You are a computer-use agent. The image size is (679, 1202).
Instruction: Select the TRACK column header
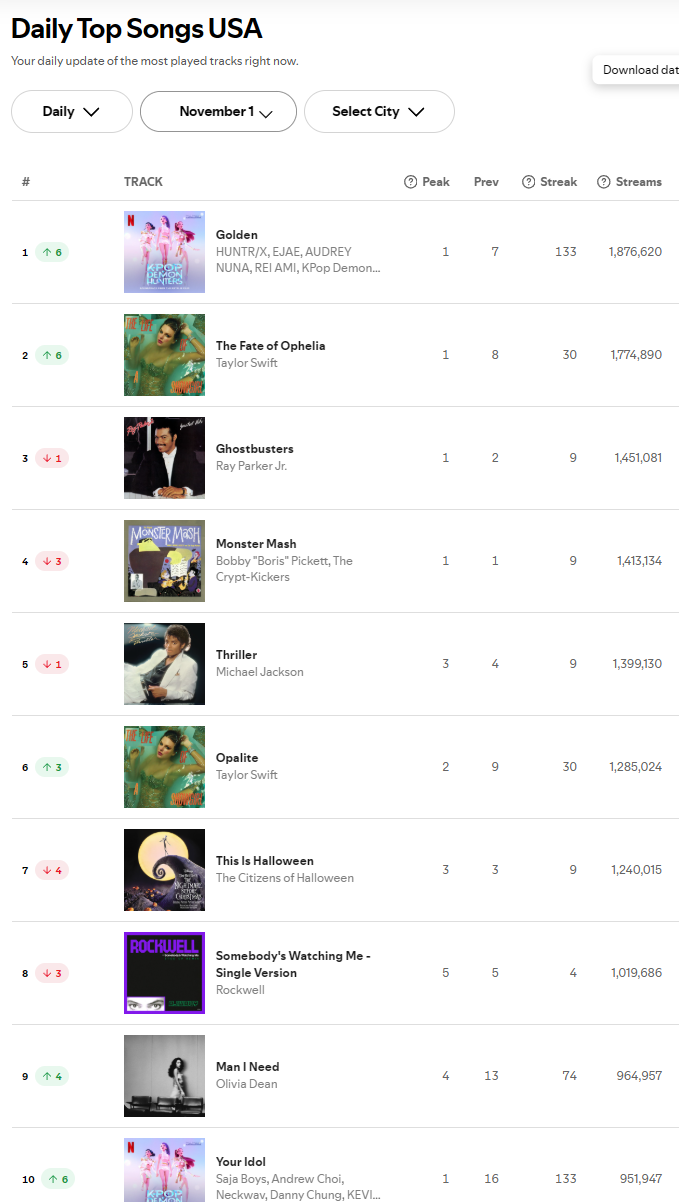pyautogui.click(x=143, y=182)
